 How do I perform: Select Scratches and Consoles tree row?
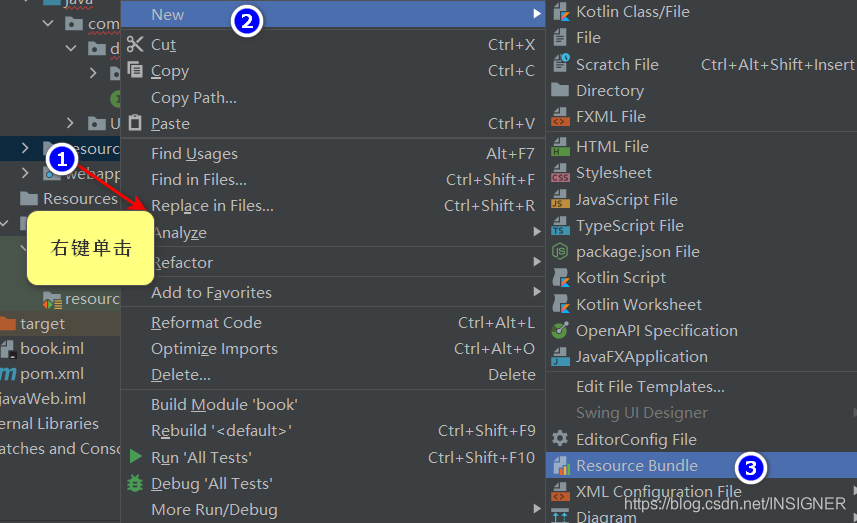[60, 449]
